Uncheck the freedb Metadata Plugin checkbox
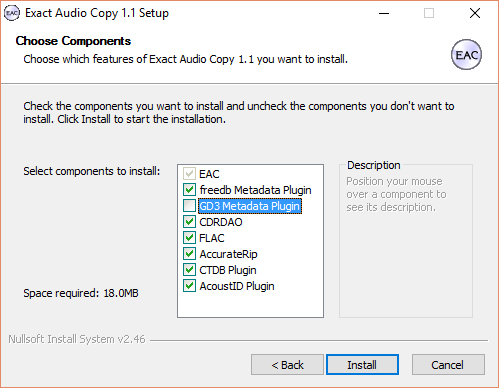499x388 pixels. (x=189, y=190)
